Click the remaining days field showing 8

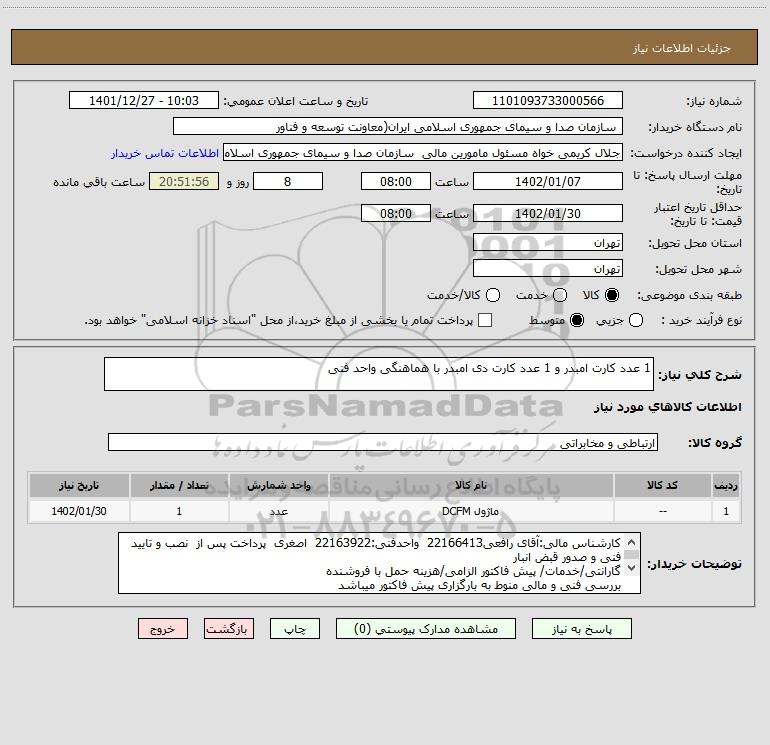pos(288,181)
